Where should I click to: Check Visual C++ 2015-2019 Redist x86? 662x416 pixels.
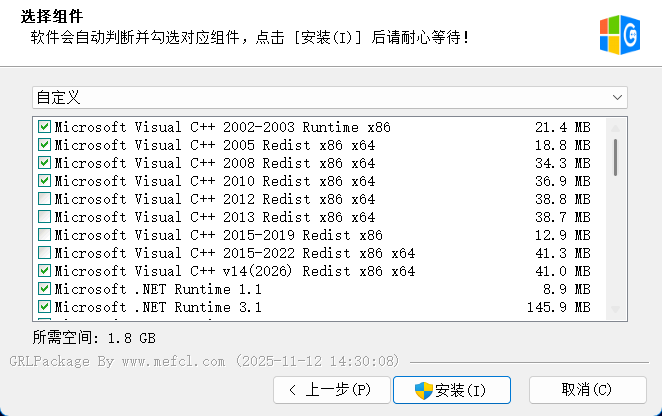[44, 235]
